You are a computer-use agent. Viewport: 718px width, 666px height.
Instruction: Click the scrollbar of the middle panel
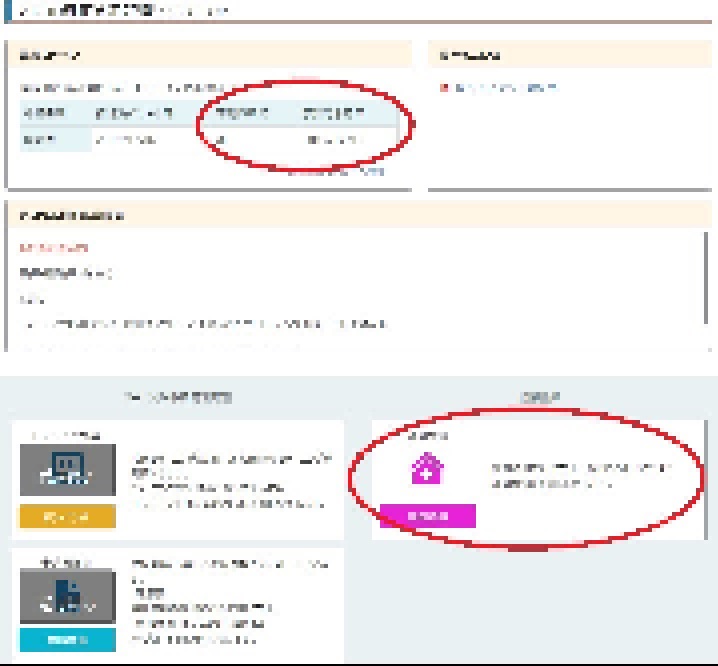coord(709,290)
